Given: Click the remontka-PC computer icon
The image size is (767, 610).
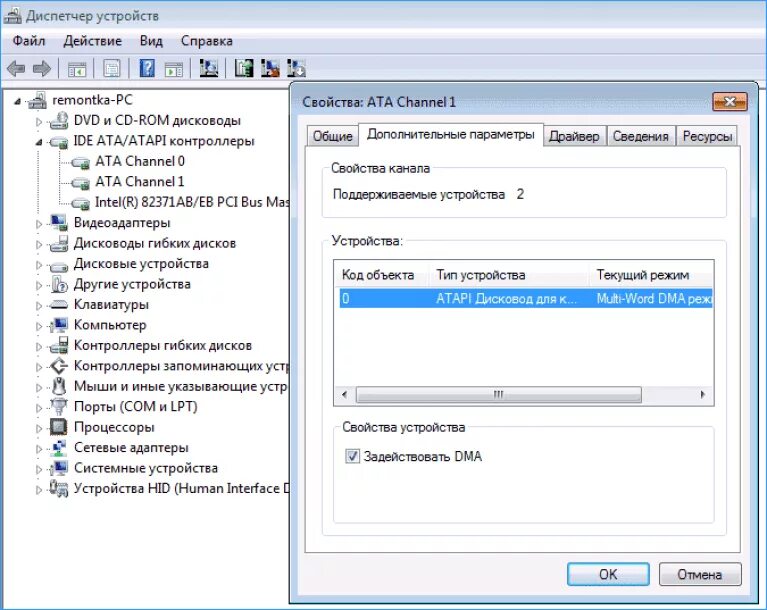Looking at the screenshot, I should (x=37, y=100).
